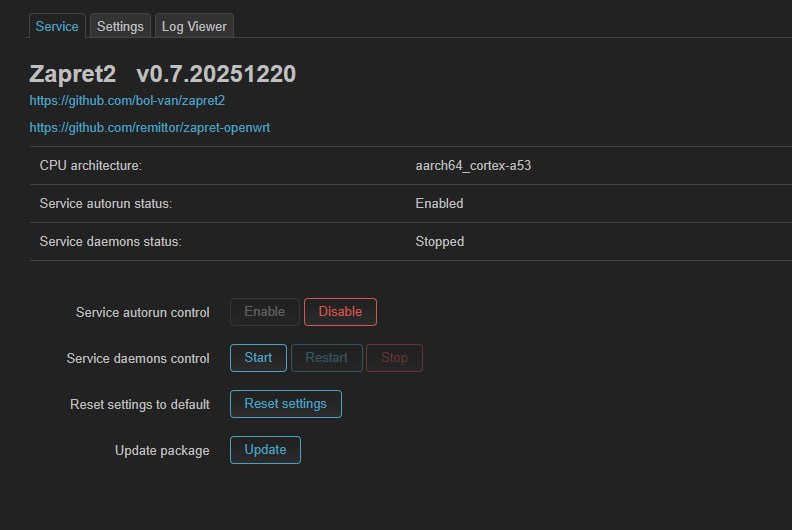
Task: Select the 'aarch64_cortex-a53' architecture value
Action: (x=473, y=166)
